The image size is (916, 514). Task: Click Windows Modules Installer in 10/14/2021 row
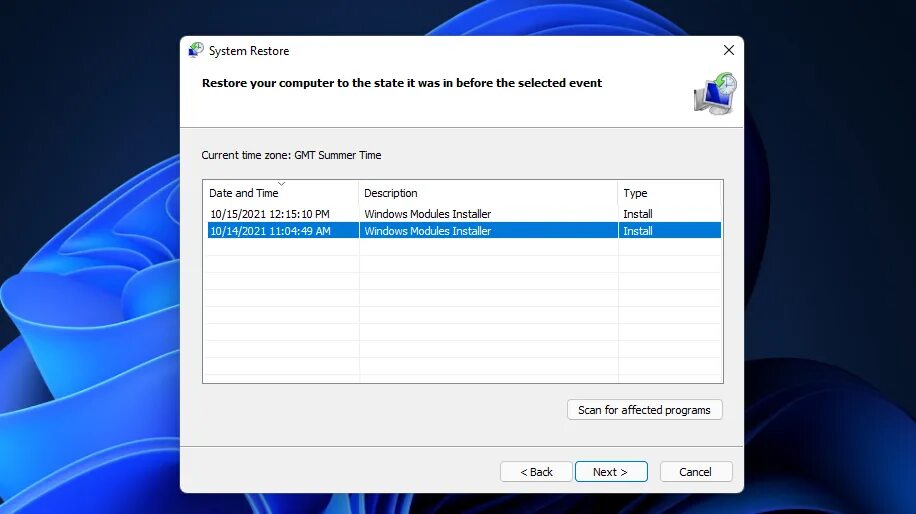428,231
